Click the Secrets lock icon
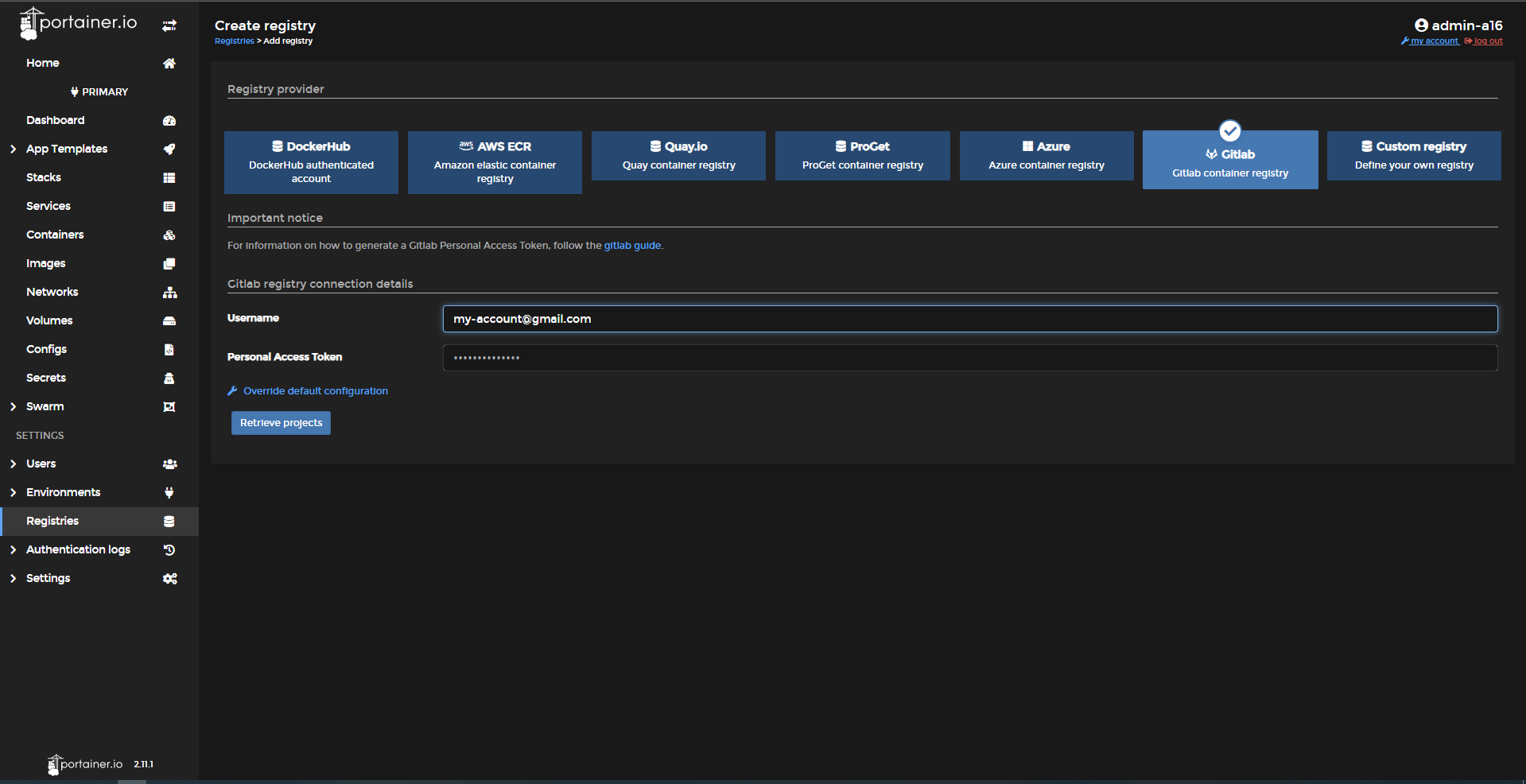Image resolution: width=1526 pixels, height=784 pixels. pos(169,378)
